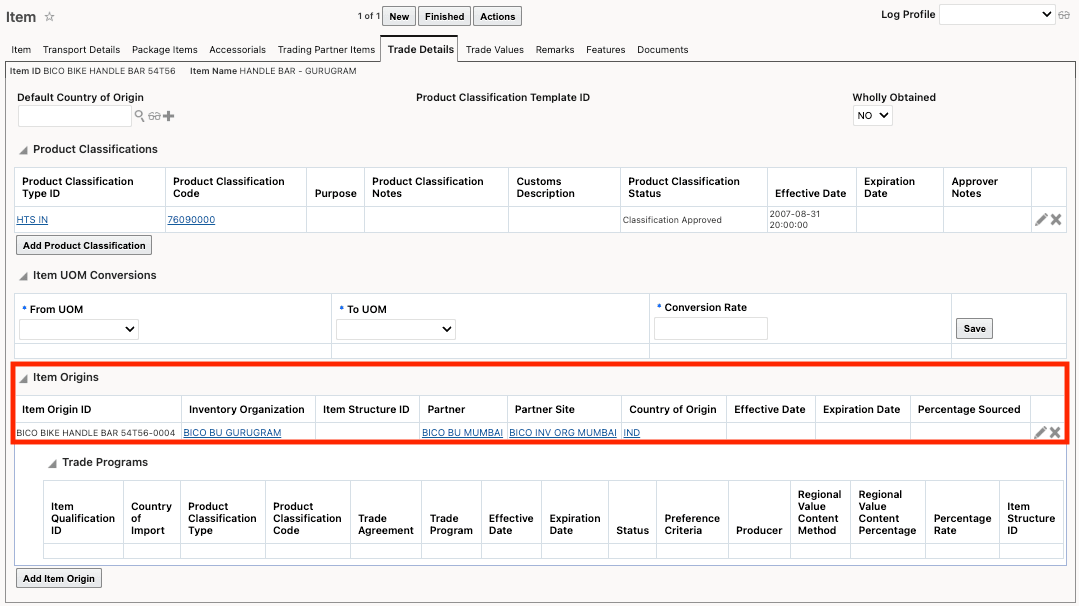Edit HTS IN product classification pencil icon
Viewport: 1079px width, 606px height.
coord(1041,219)
